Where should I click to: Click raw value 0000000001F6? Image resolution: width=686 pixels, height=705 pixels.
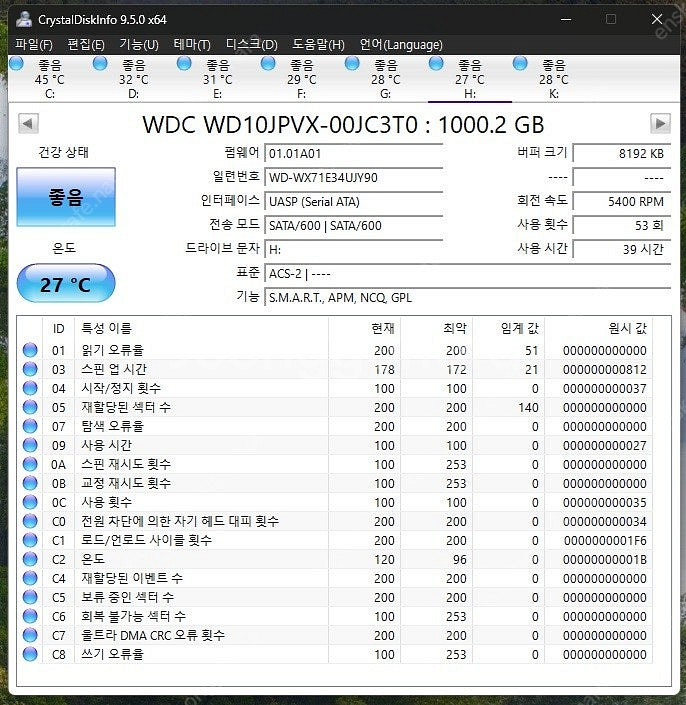tap(605, 540)
